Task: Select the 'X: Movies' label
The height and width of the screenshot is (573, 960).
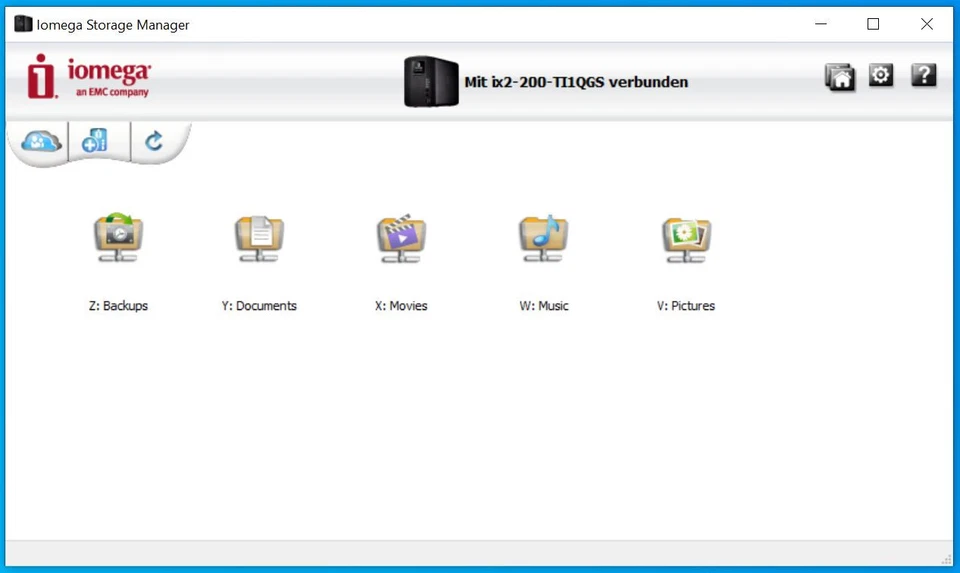Action: [401, 305]
